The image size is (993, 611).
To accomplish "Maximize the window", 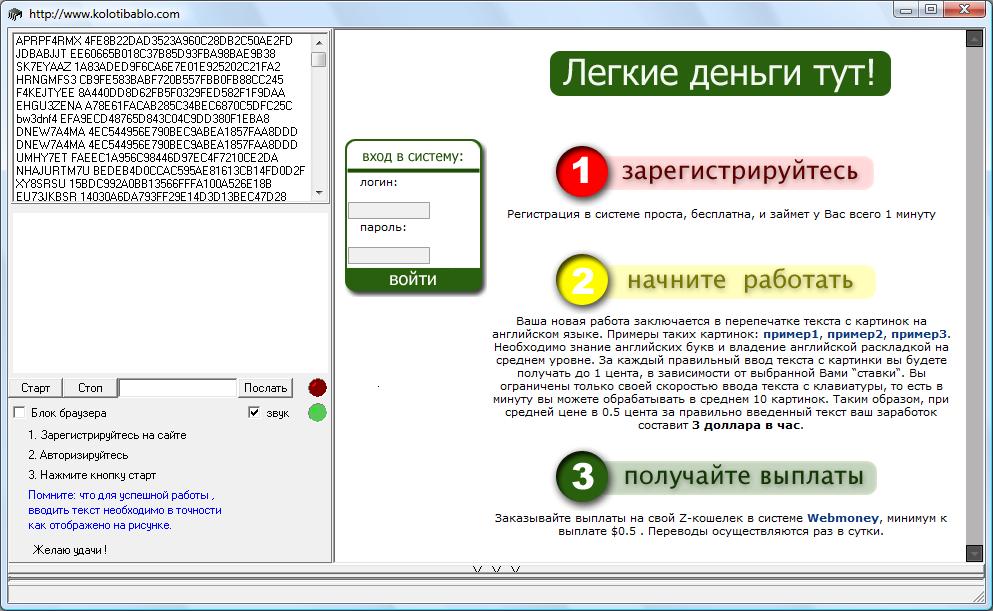I will [x=930, y=9].
